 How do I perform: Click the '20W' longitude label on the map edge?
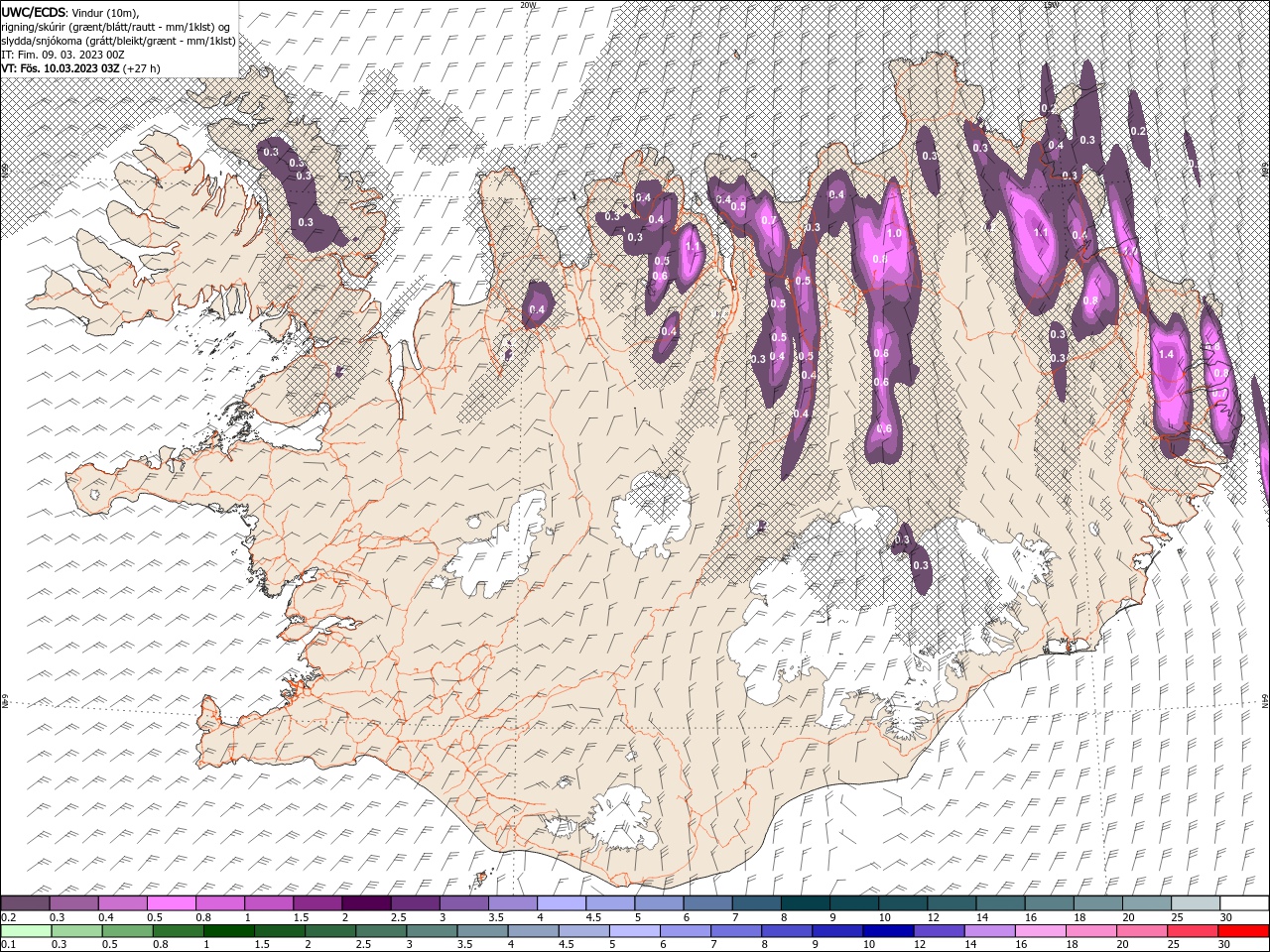point(528,5)
